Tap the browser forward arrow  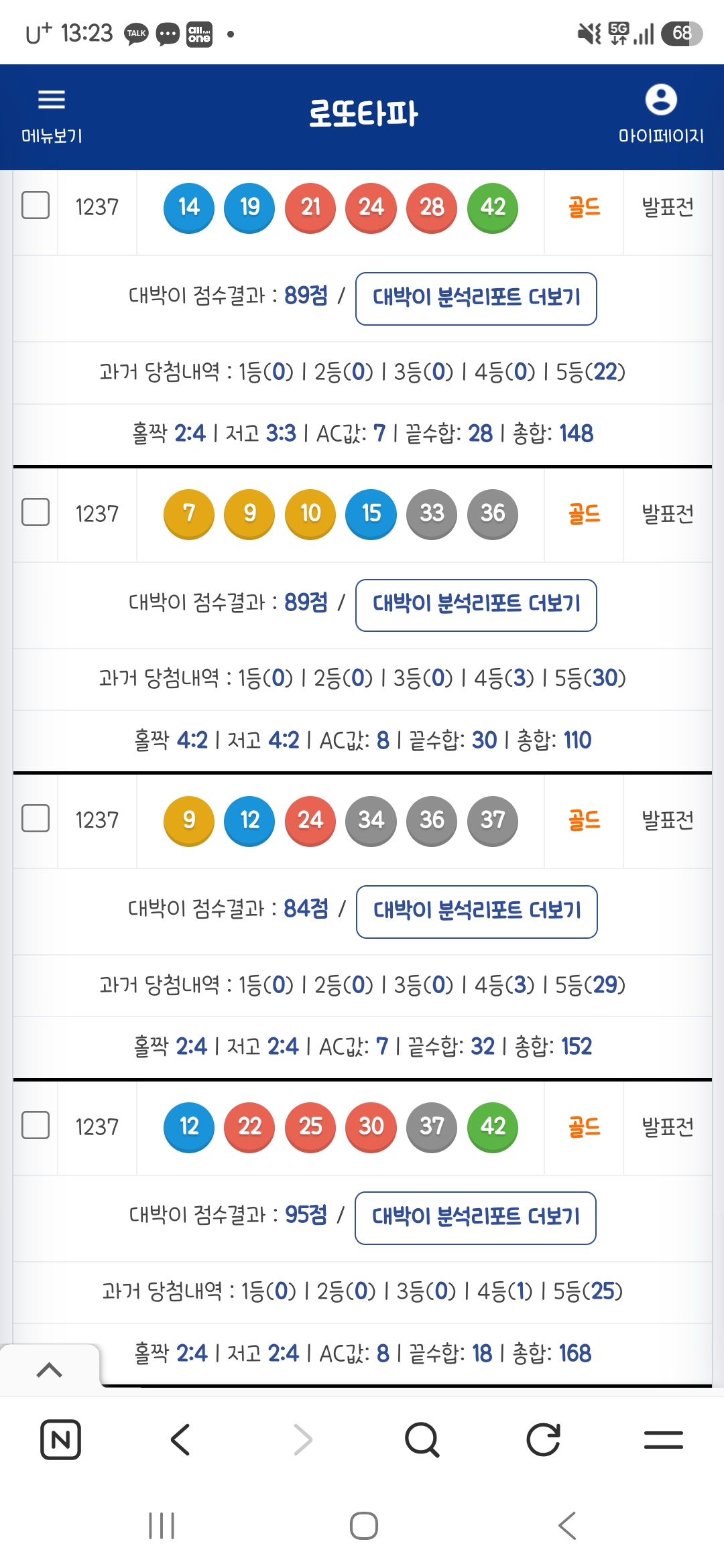(302, 1439)
